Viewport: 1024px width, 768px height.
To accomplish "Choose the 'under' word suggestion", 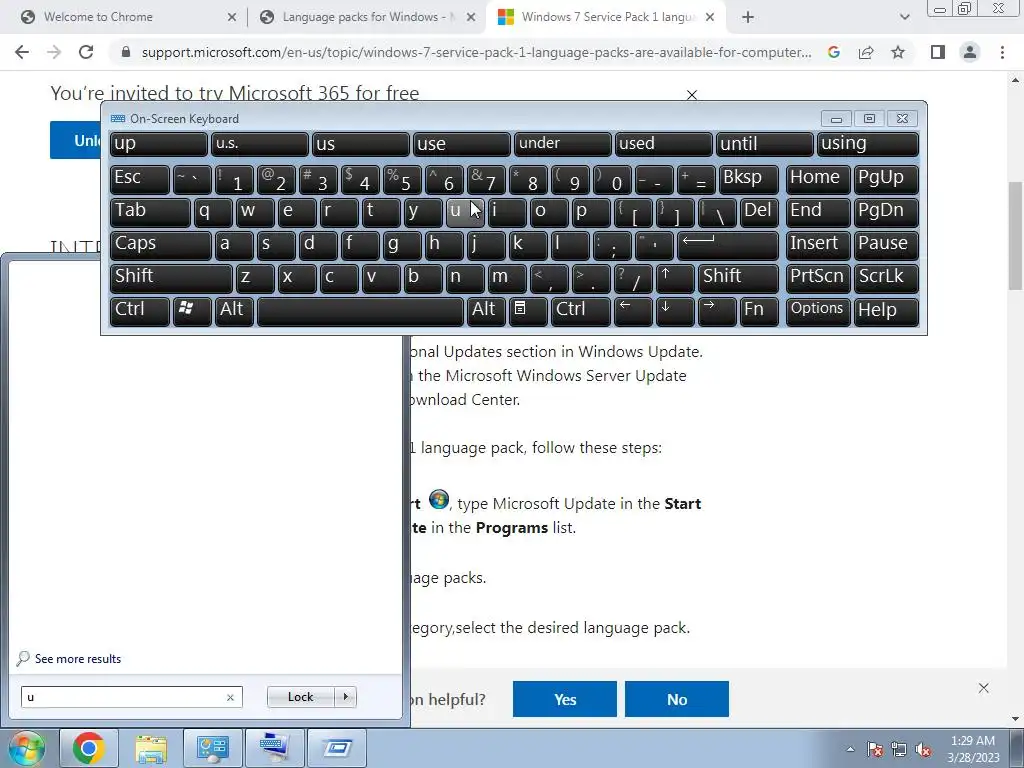I will 563,144.
